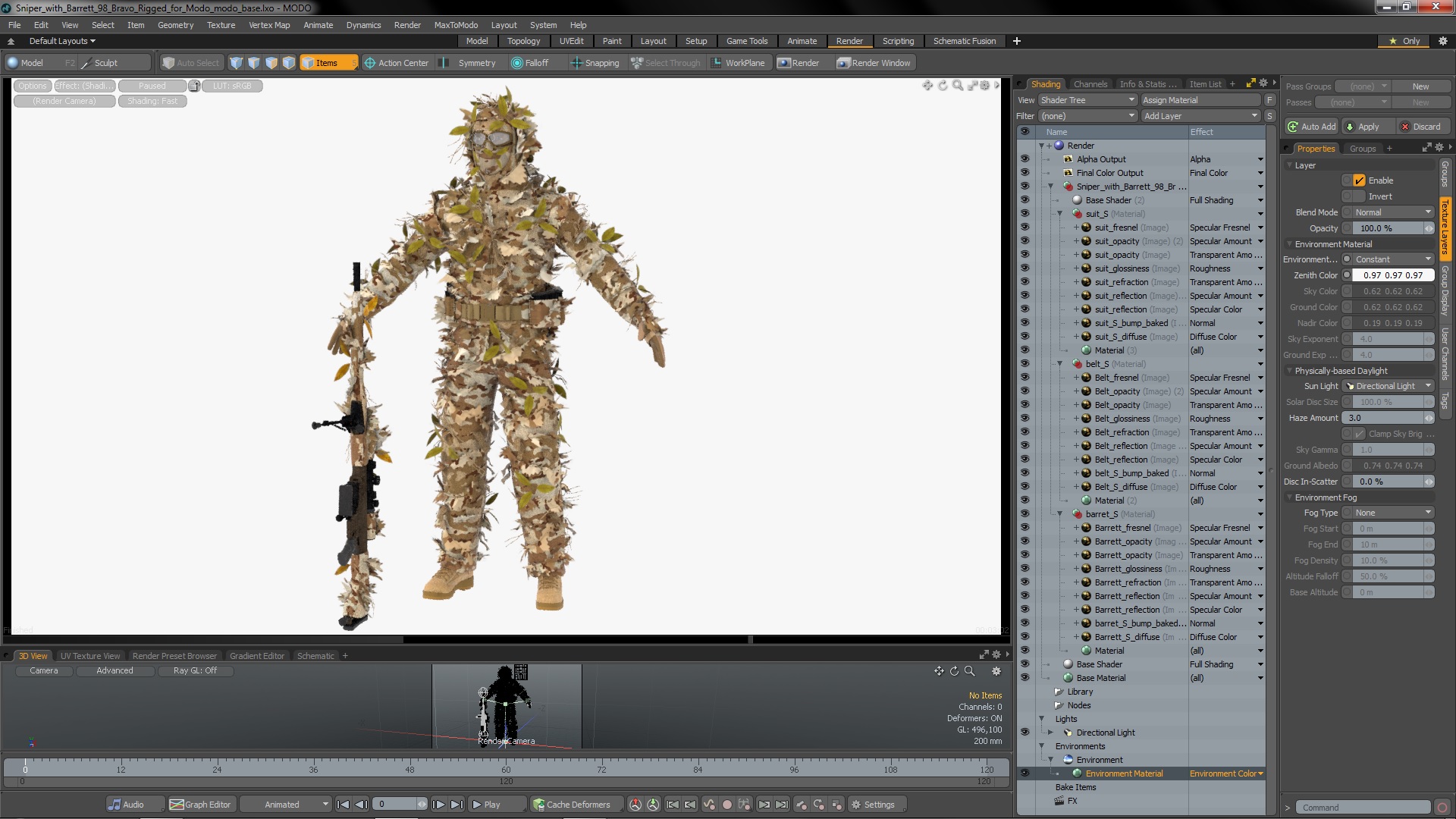The width and height of the screenshot is (1456, 819).
Task: Select Items selection mode
Action: point(328,63)
